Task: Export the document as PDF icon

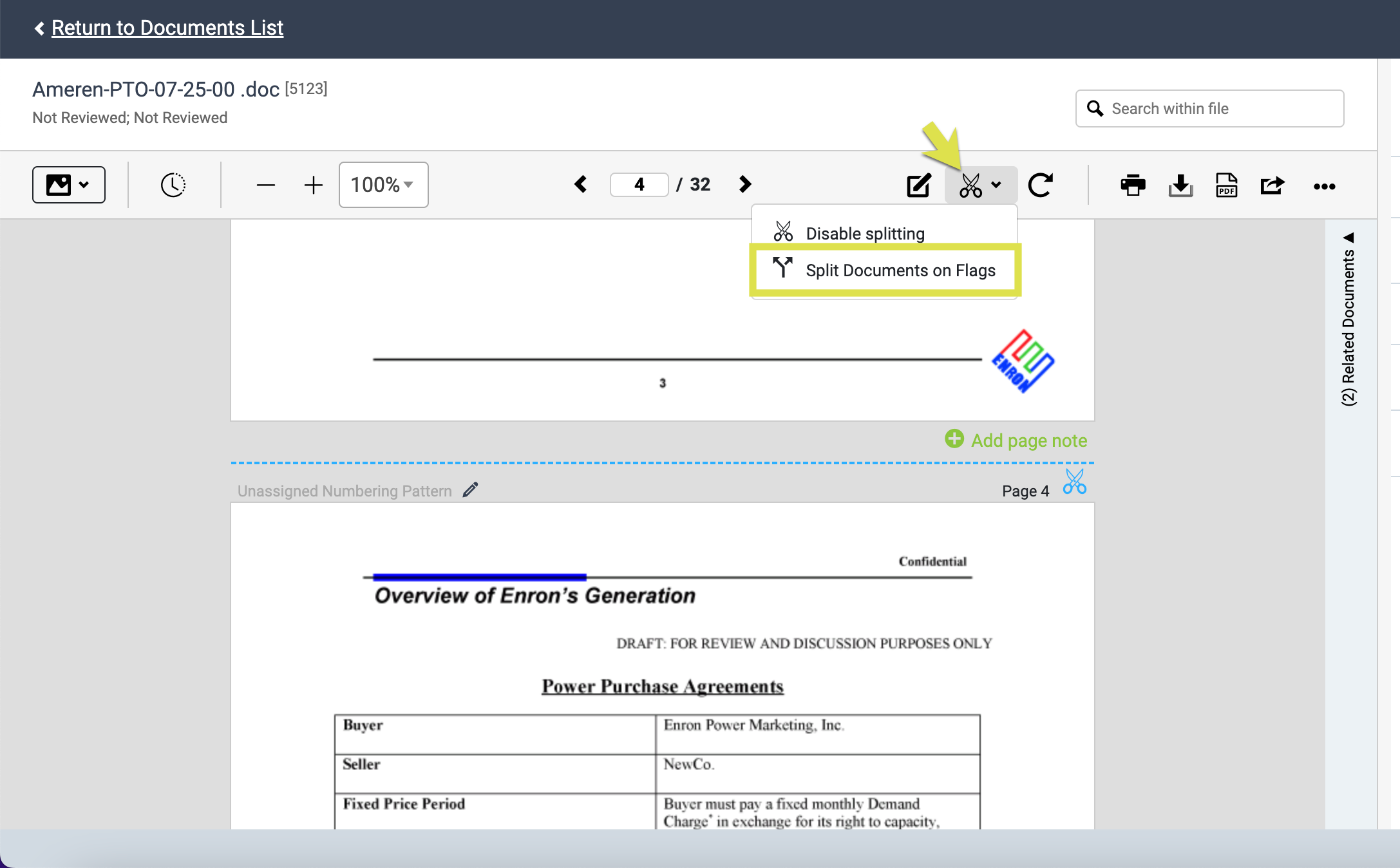Action: click(1227, 185)
